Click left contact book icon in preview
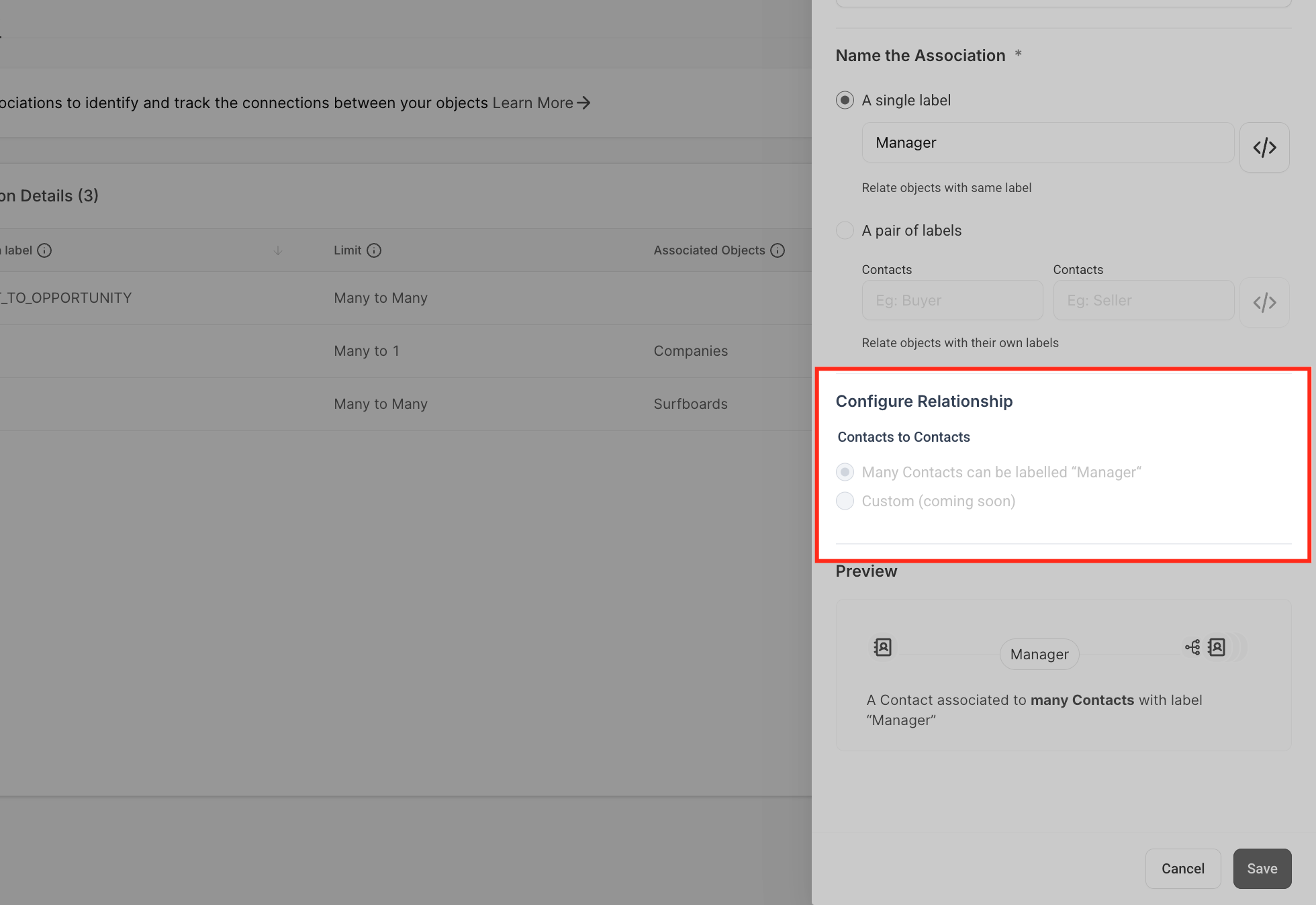Image resolution: width=1316 pixels, height=905 pixels. (x=882, y=647)
